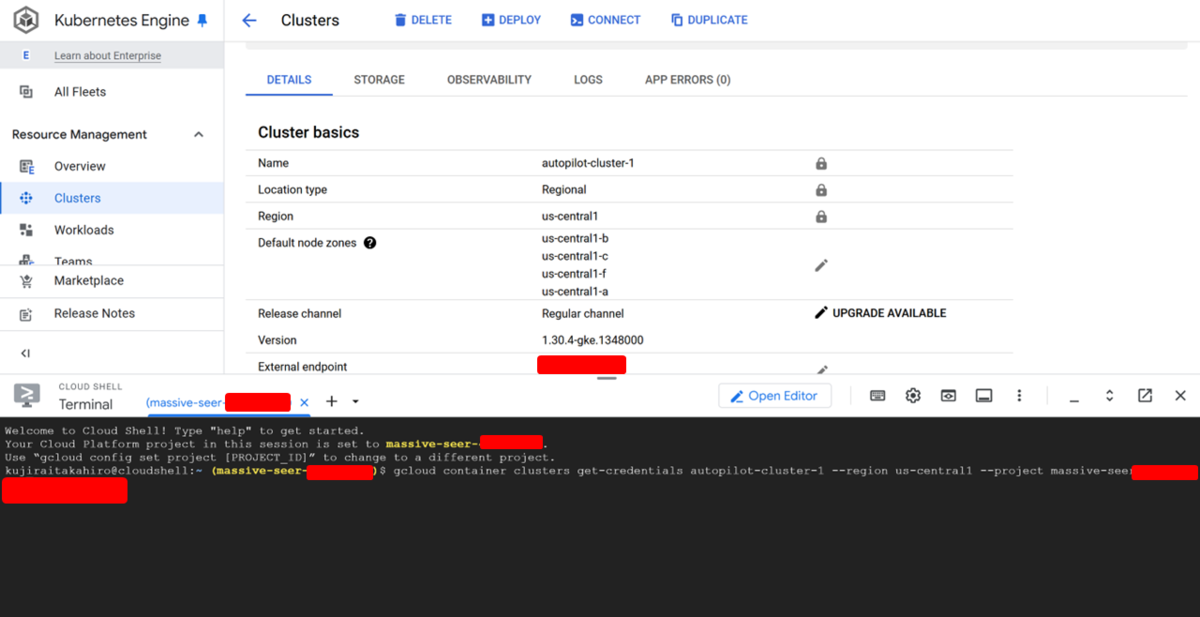Go back using the arrow beside Clusters
The width and height of the screenshot is (1200, 617).
coord(250,20)
